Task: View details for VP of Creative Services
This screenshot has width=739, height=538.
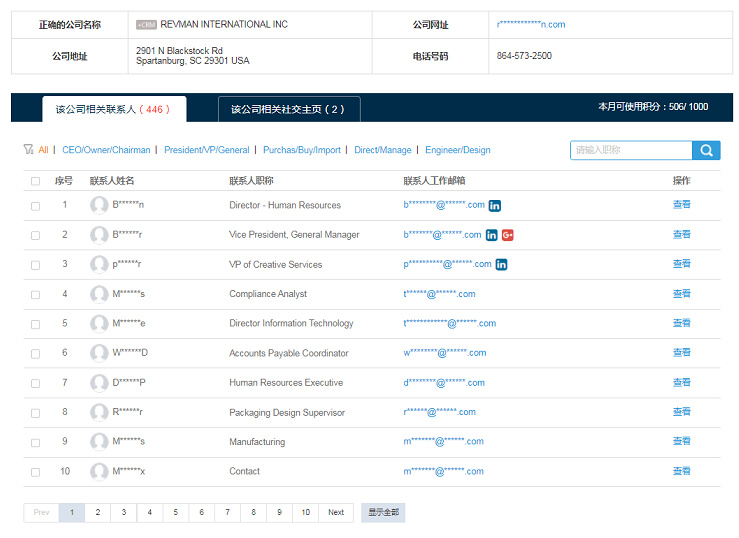Action: point(682,264)
